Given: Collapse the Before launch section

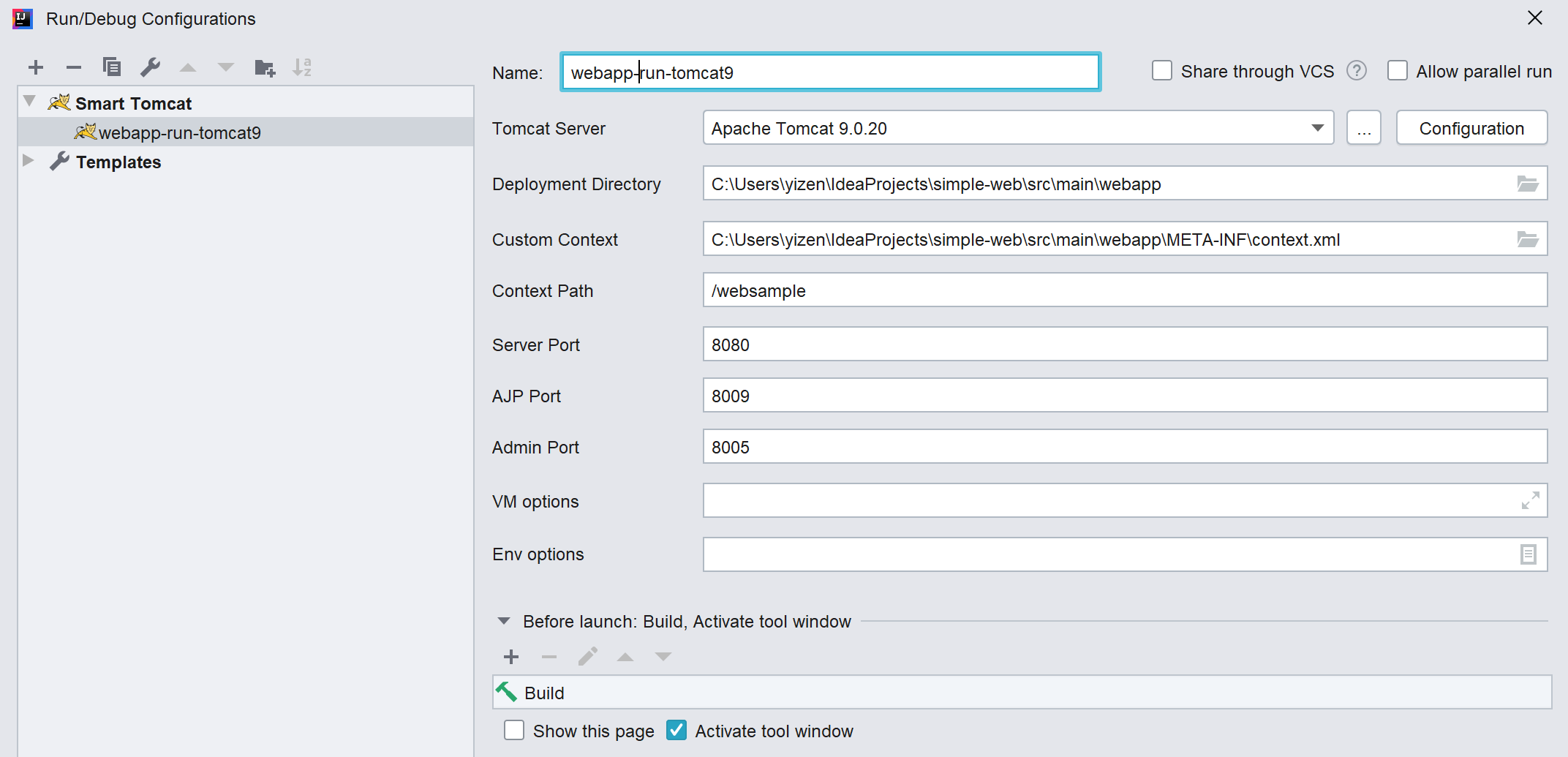Looking at the screenshot, I should [x=504, y=621].
